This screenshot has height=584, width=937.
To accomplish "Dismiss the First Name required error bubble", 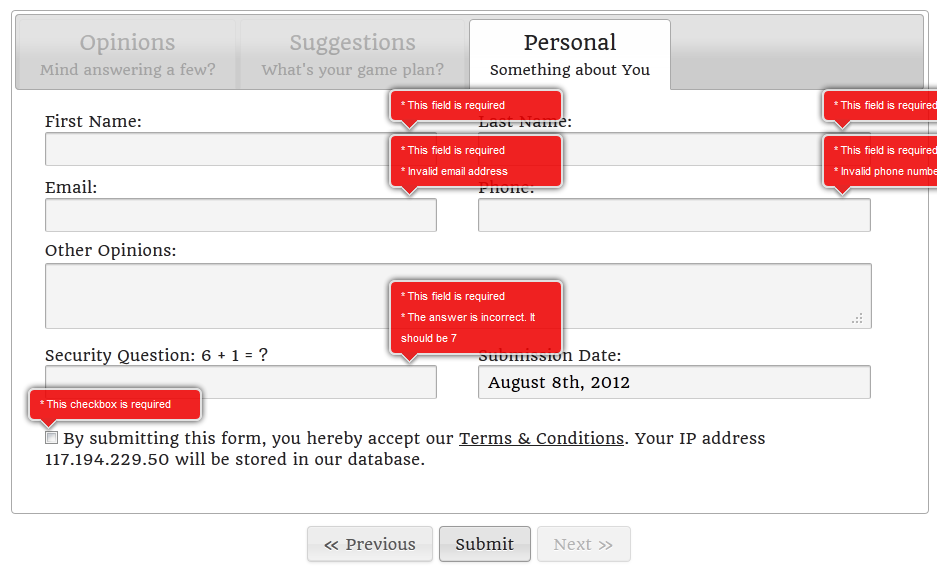I will [476, 105].
